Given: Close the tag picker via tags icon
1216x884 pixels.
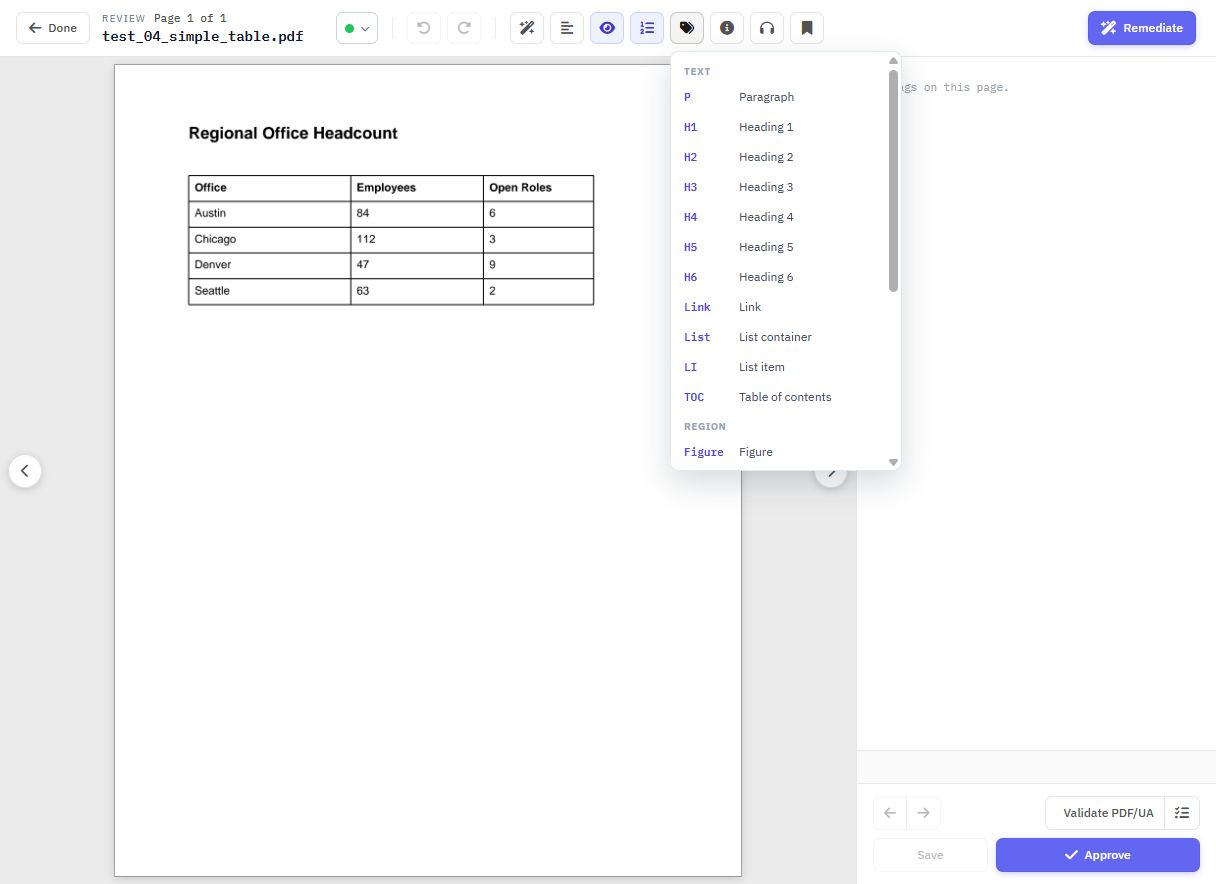Looking at the screenshot, I should (687, 28).
